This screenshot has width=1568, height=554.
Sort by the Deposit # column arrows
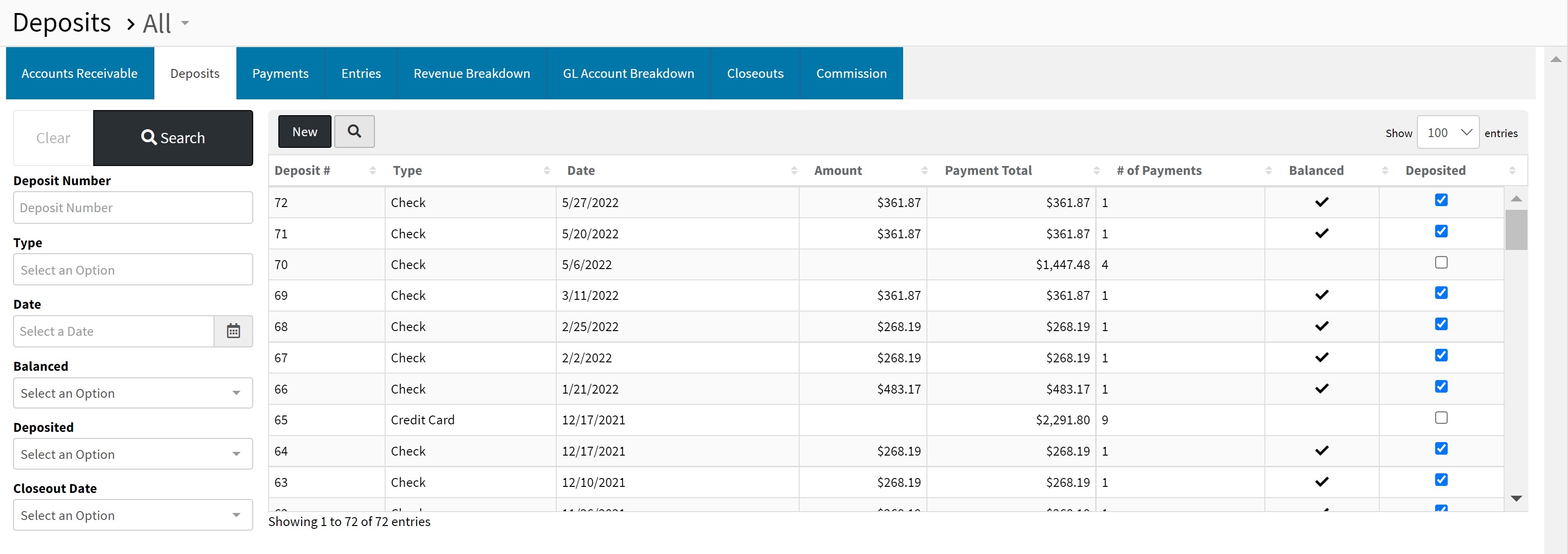click(373, 171)
